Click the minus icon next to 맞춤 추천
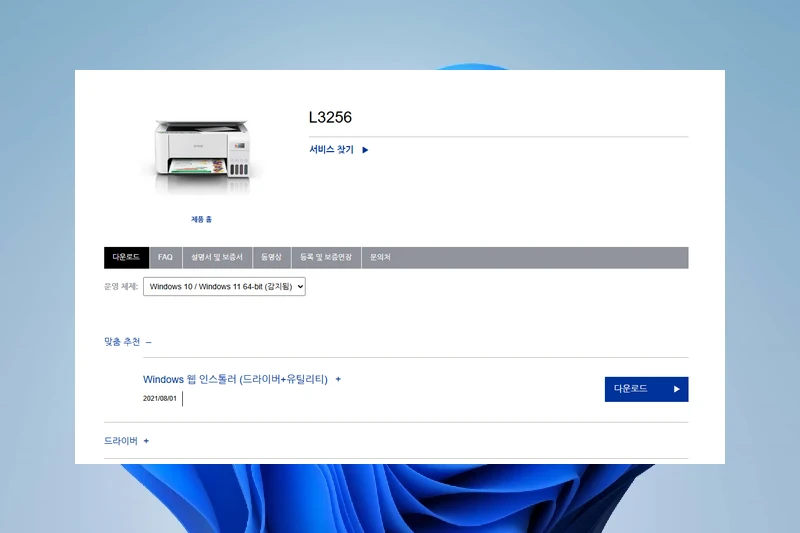The height and width of the screenshot is (533, 800). point(149,342)
